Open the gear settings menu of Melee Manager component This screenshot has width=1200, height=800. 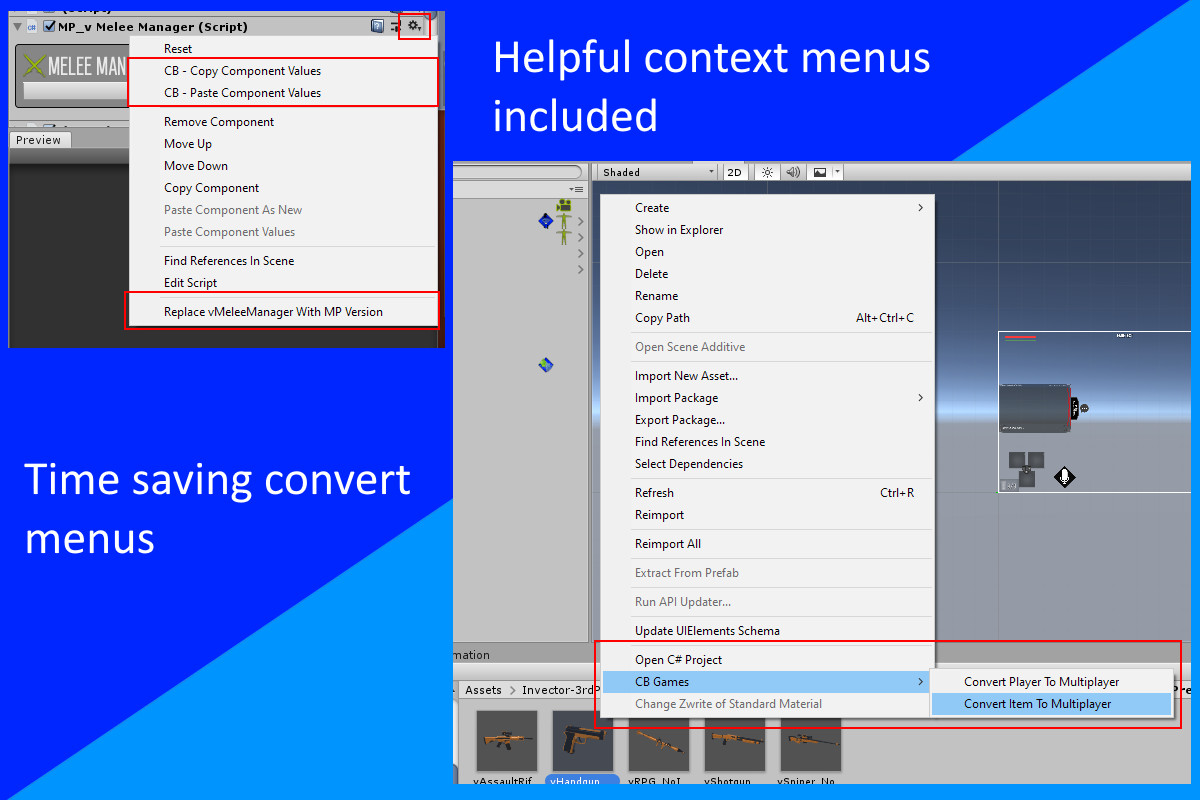pos(414,26)
